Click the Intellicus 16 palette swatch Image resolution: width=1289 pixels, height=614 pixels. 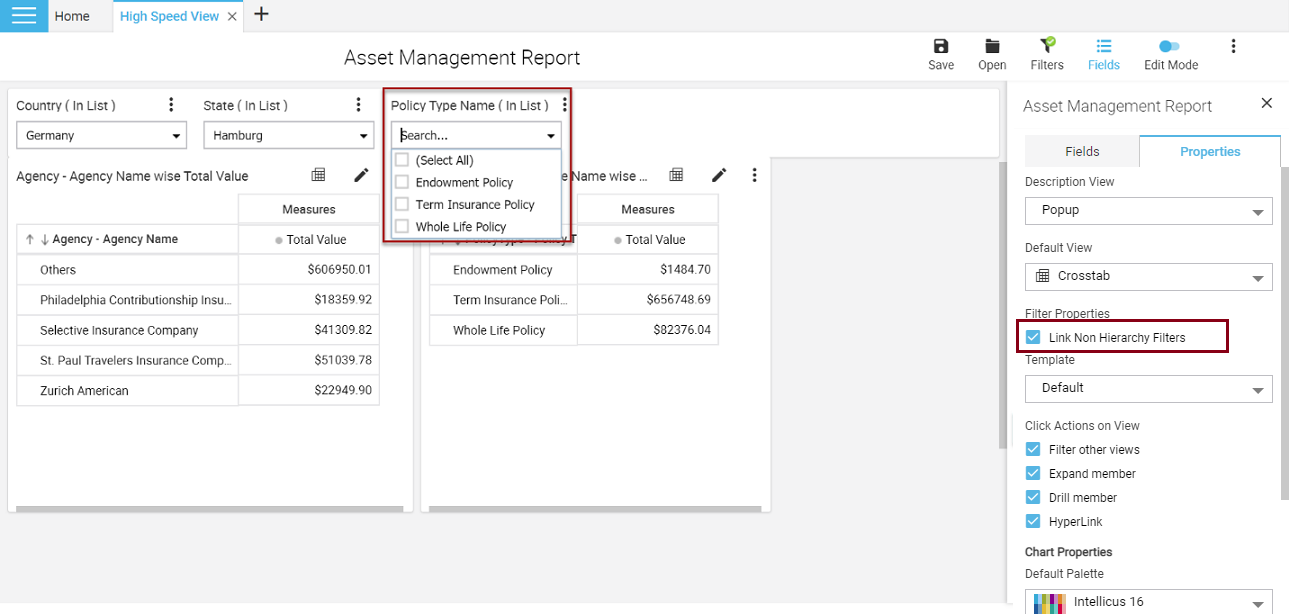coord(1050,603)
